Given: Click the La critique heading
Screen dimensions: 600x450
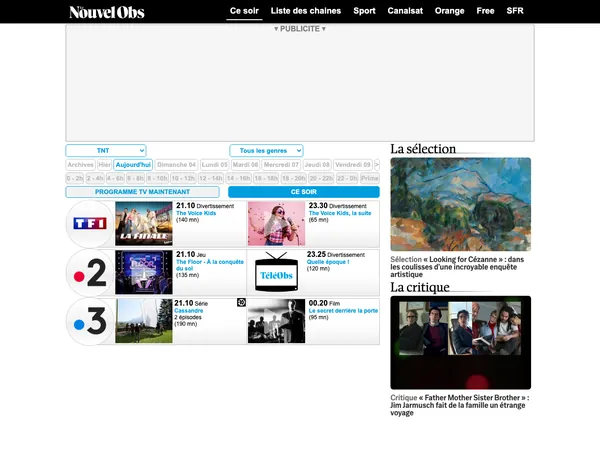Looking at the screenshot, I should pyautogui.click(x=420, y=287).
